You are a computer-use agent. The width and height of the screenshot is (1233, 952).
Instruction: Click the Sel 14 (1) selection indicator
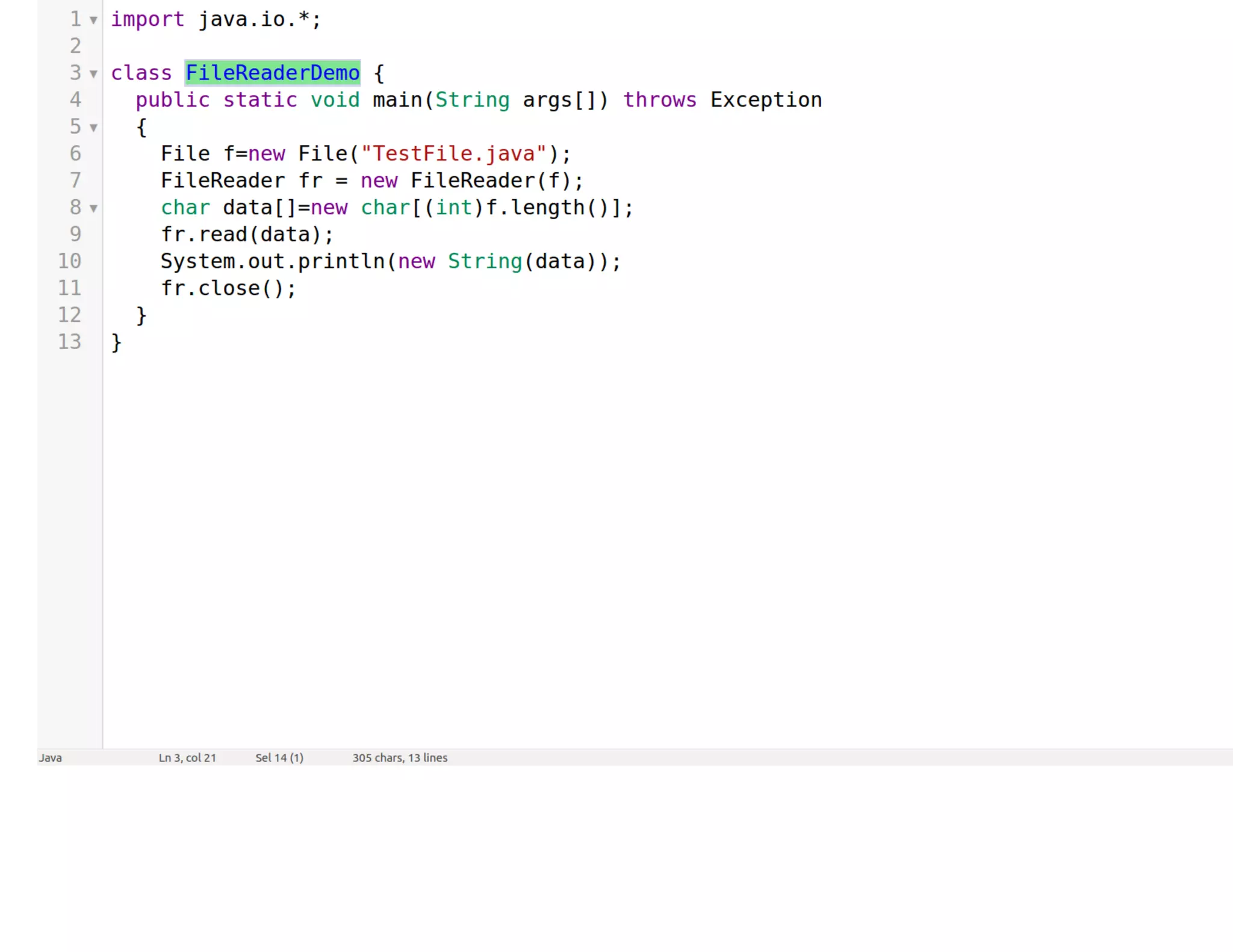pos(279,758)
